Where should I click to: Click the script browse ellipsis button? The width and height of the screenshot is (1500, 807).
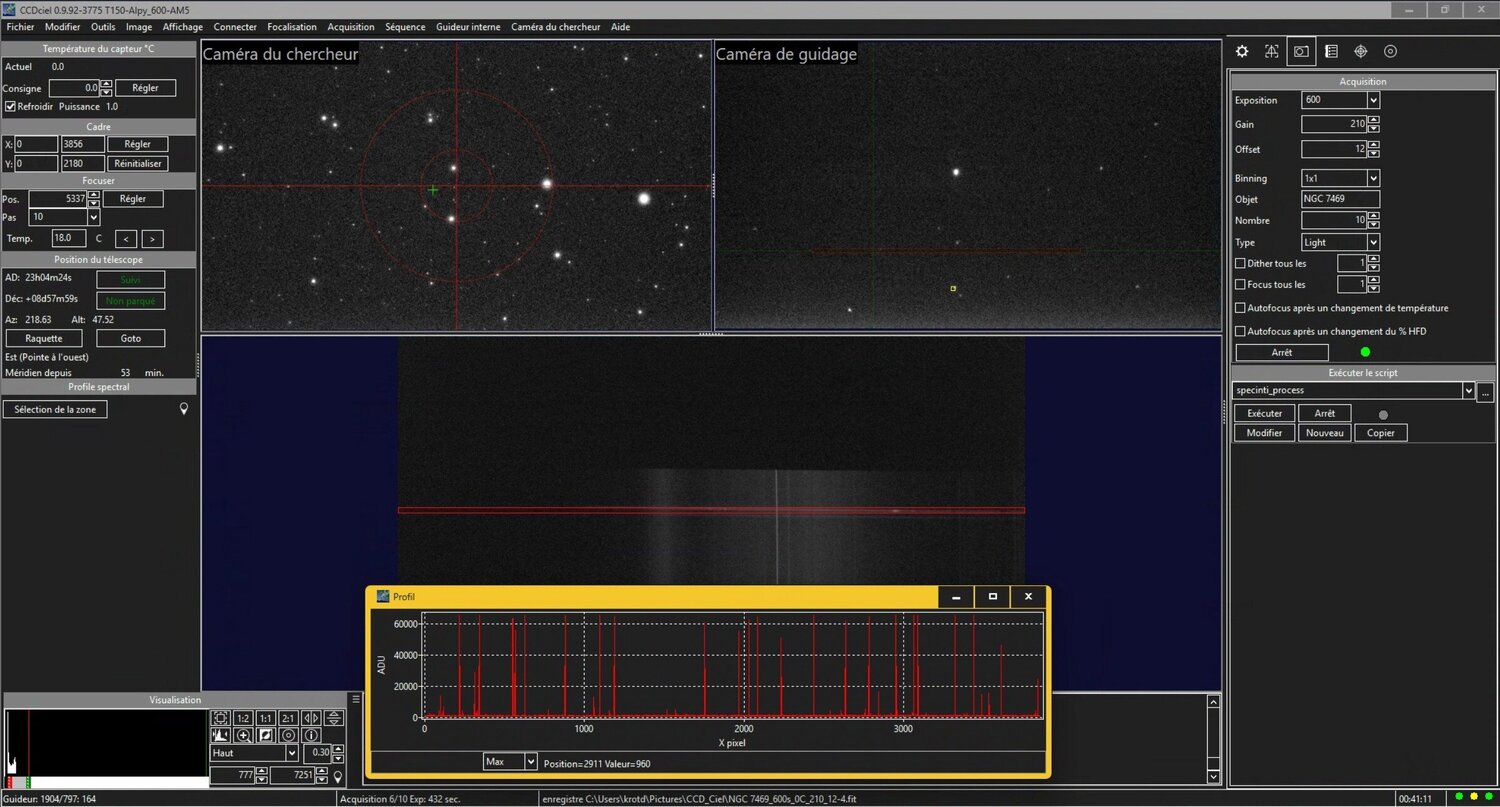coord(1485,391)
